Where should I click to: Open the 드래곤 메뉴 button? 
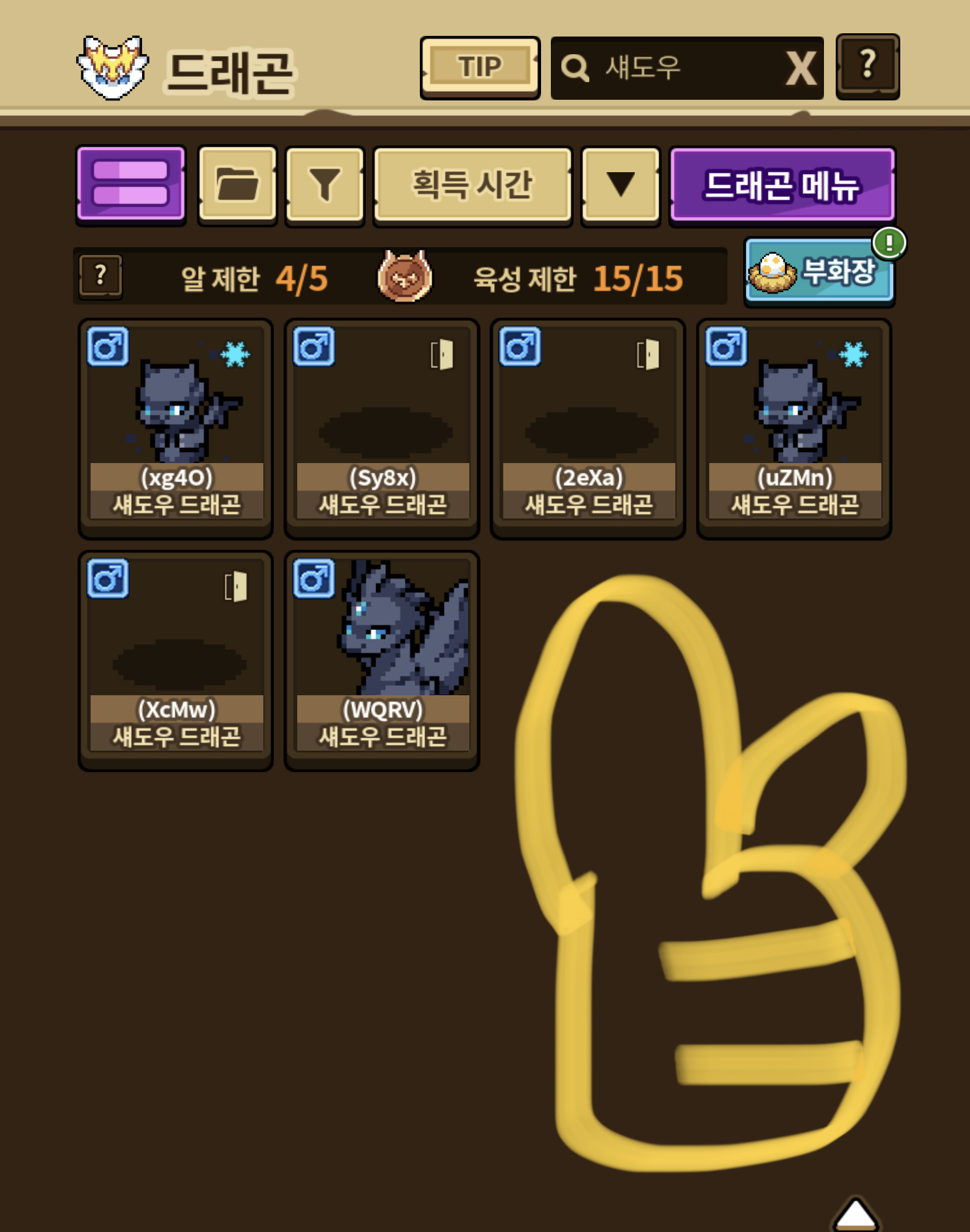[782, 185]
